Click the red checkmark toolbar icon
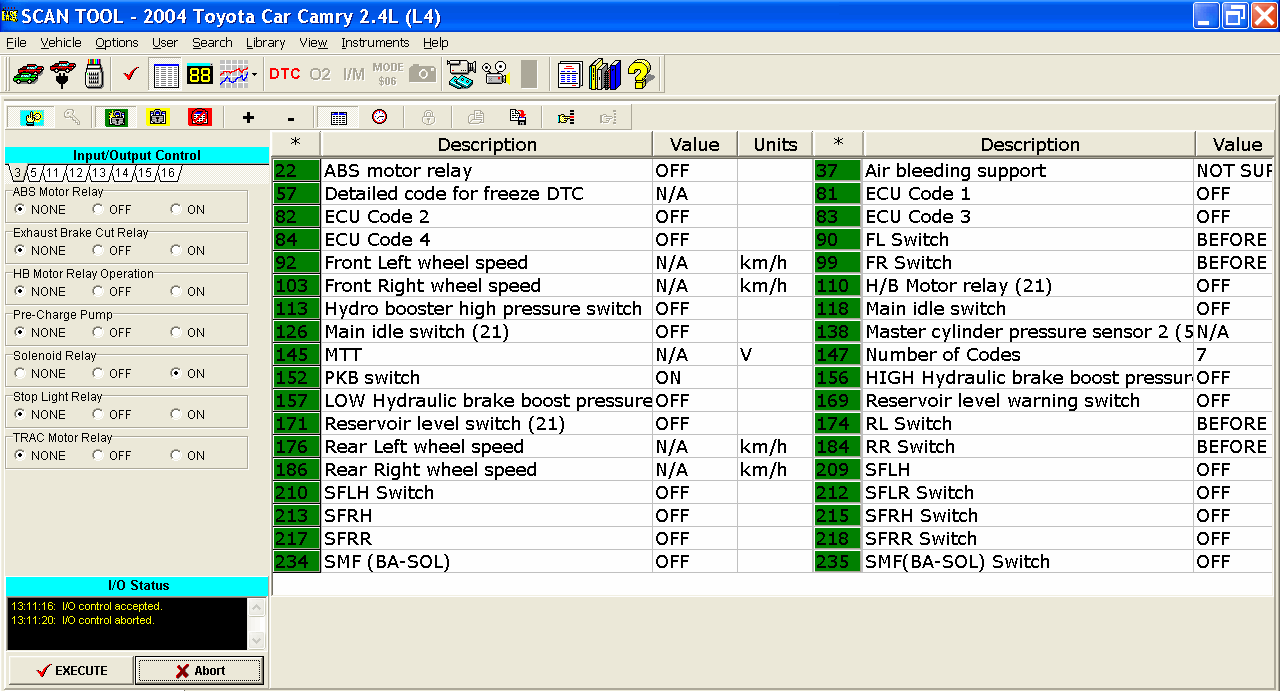 pos(130,74)
